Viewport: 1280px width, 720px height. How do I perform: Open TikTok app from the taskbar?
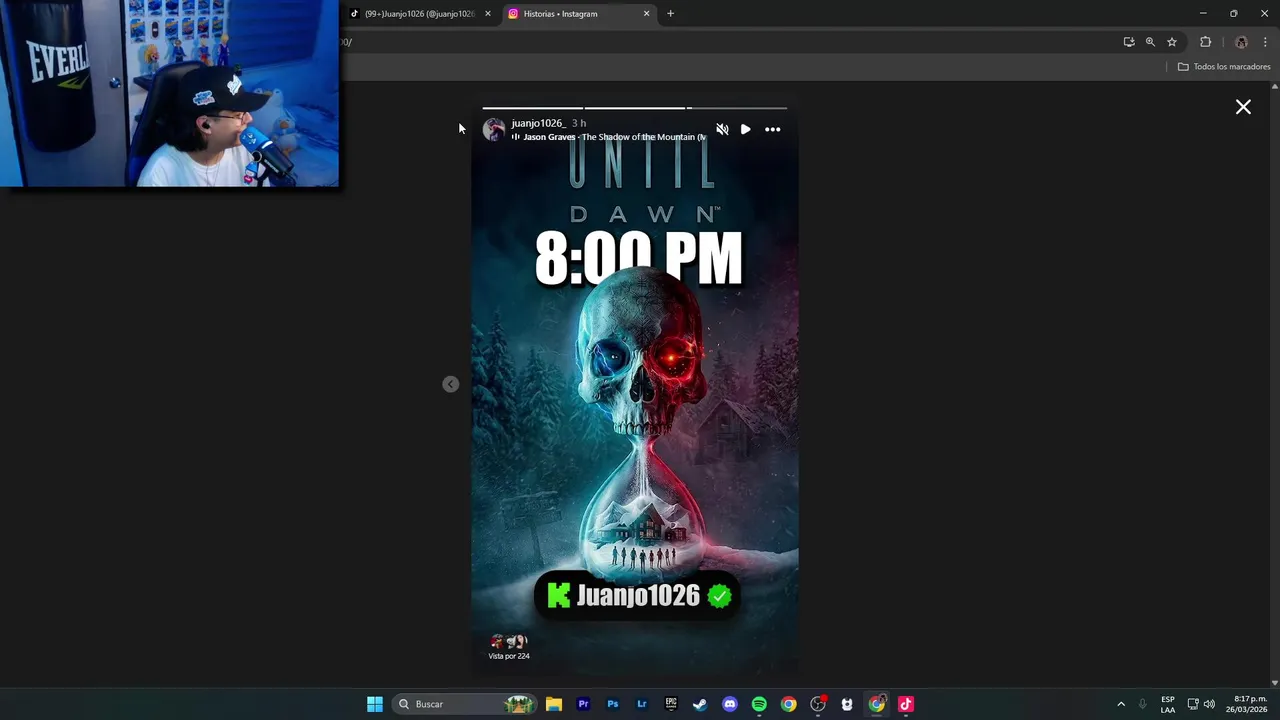[906, 704]
